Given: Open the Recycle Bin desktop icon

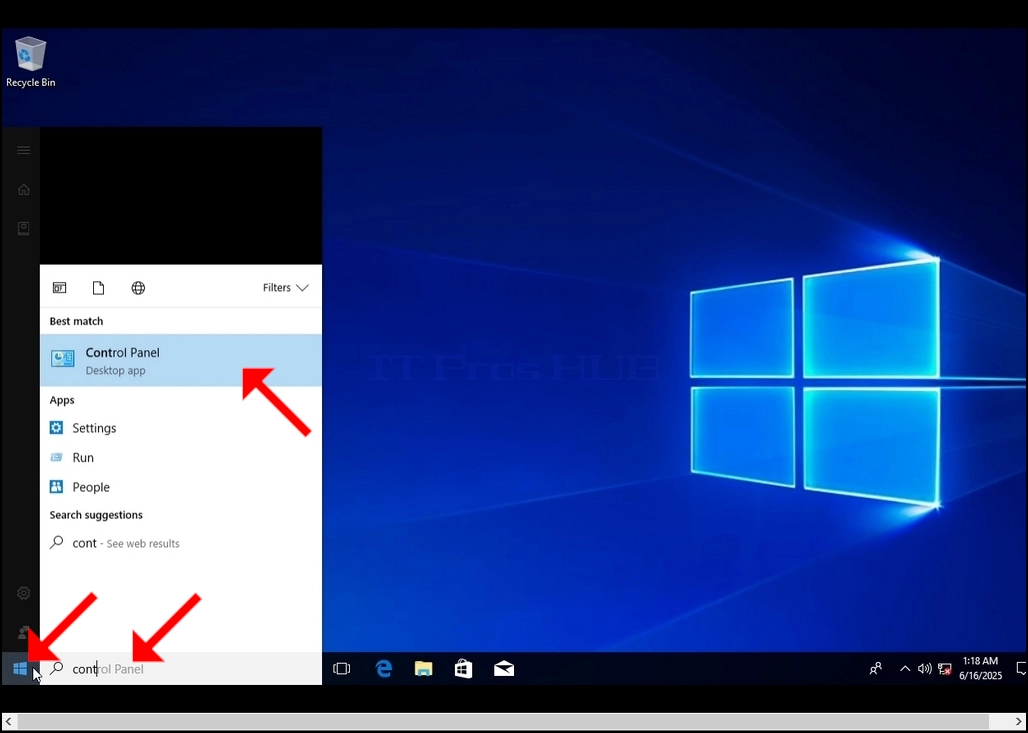Looking at the screenshot, I should (30, 62).
